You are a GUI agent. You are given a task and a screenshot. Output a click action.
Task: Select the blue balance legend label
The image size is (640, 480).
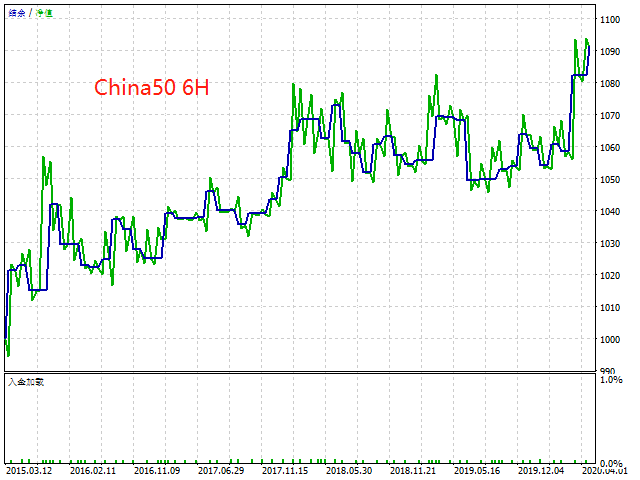pyautogui.click(x=17, y=13)
